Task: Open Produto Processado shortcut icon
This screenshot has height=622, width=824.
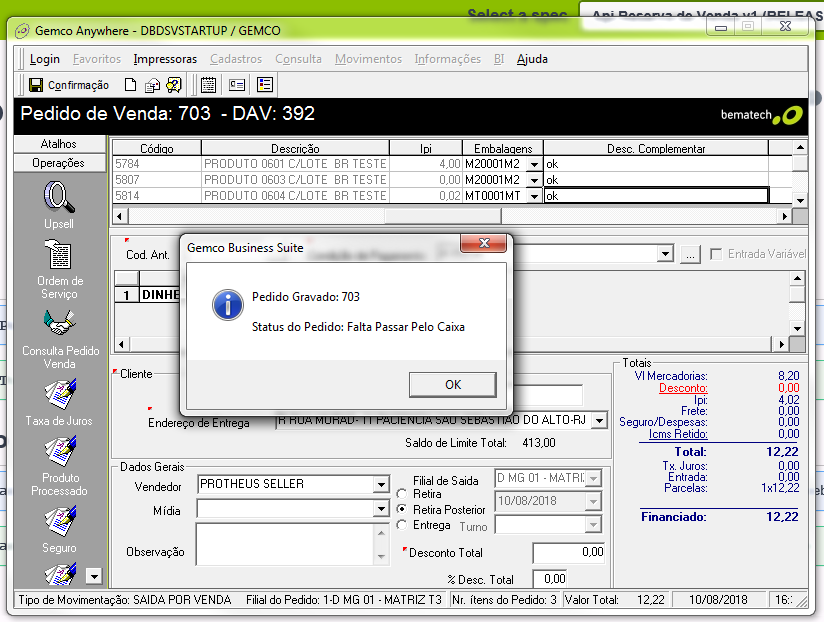Action: coord(60,451)
